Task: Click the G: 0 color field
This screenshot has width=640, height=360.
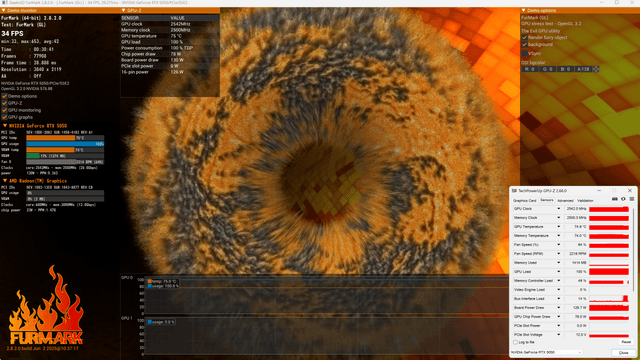Action: (x=547, y=69)
